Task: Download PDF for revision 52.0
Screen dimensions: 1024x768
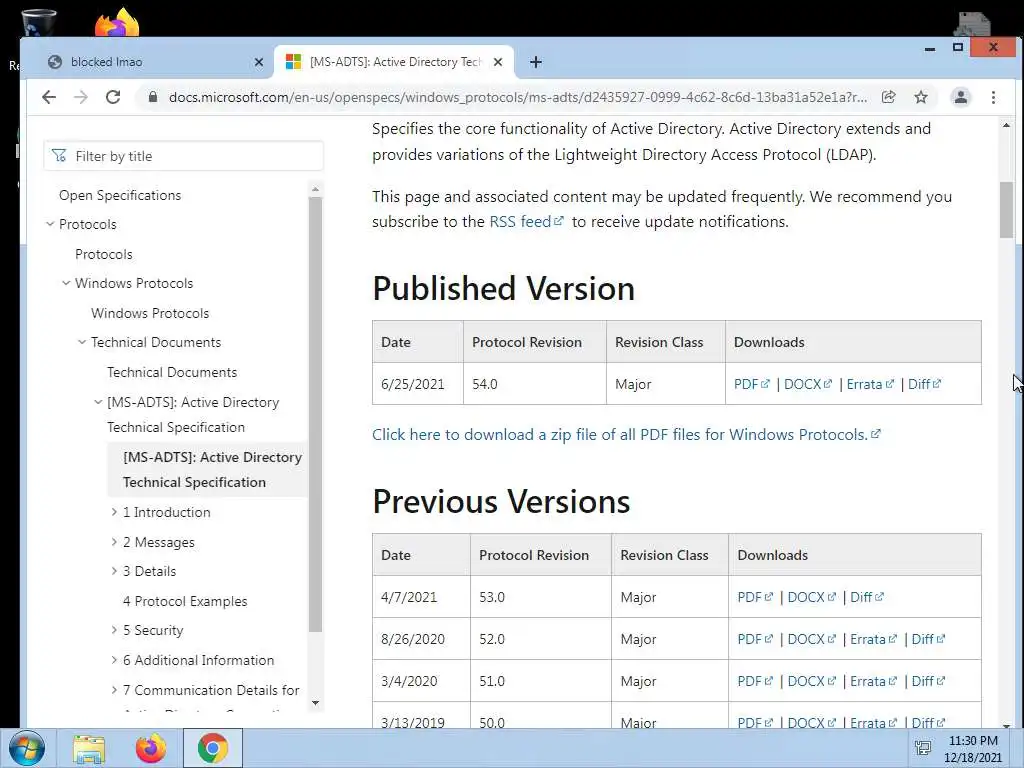Action: point(754,639)
